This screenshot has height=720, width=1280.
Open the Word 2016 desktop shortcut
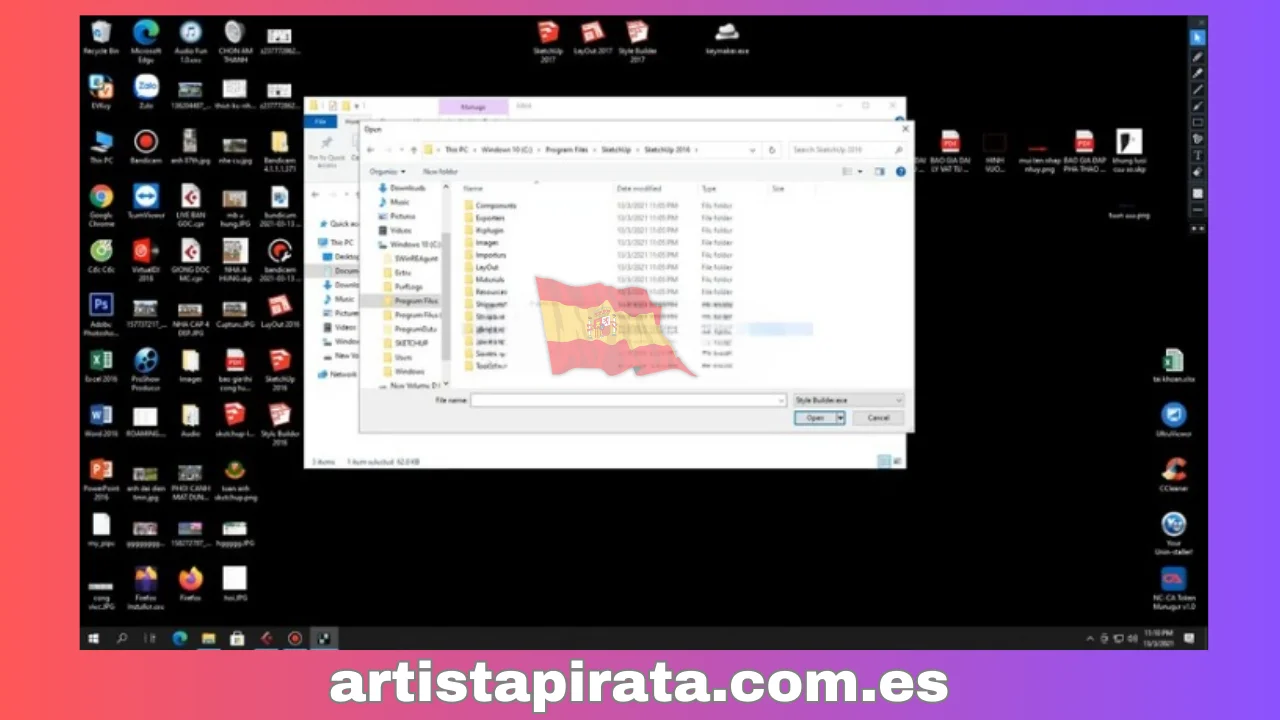(101, 421)
